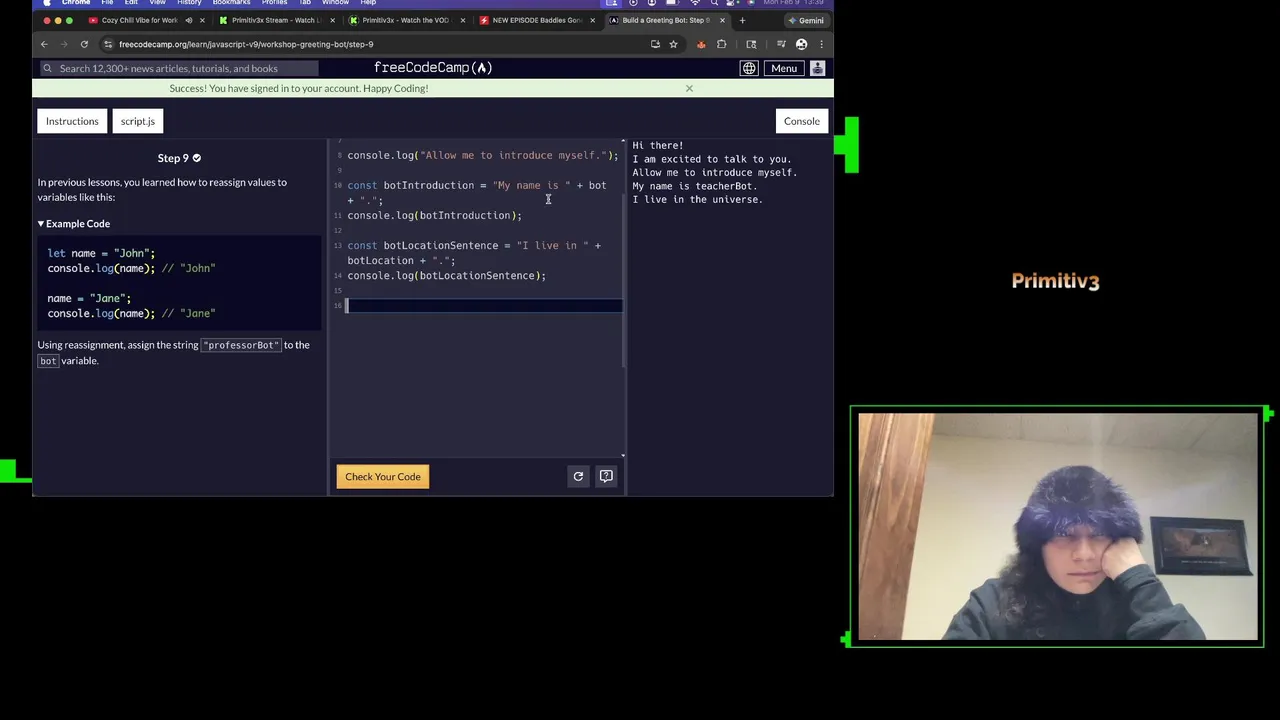Click the Step 9 heading

tap(173, 158)
